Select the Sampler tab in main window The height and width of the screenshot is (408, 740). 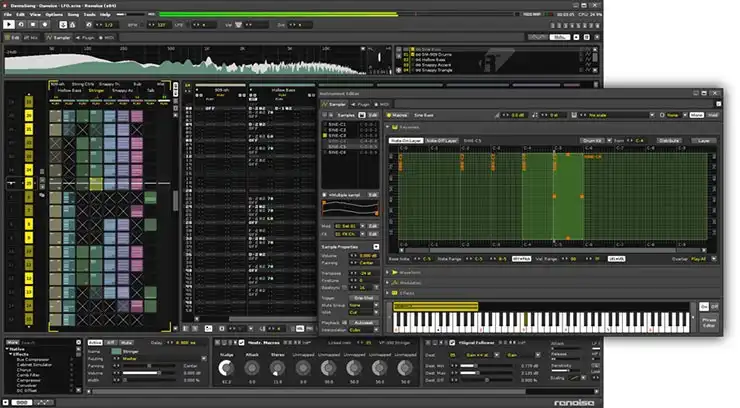coord(59,37)
